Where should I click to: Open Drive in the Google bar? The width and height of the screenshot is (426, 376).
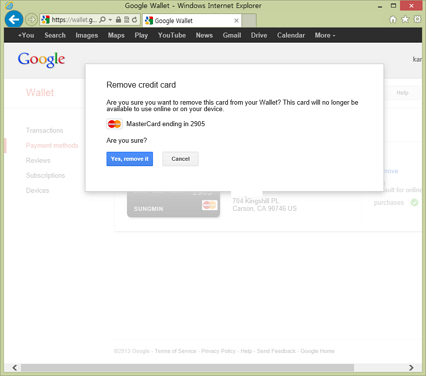pos(259,35)
